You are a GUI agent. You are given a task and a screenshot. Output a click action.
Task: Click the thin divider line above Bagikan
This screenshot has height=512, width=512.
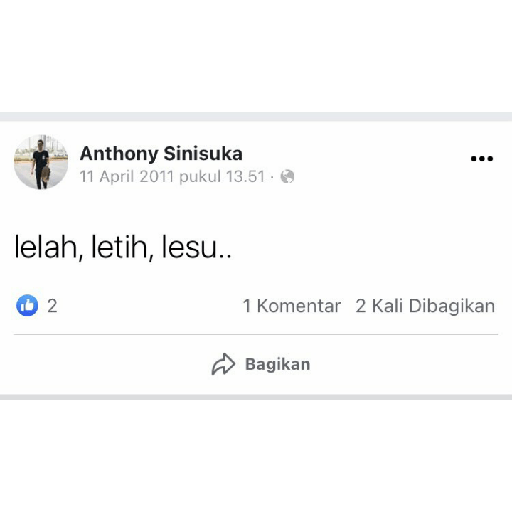click(256, 334)
